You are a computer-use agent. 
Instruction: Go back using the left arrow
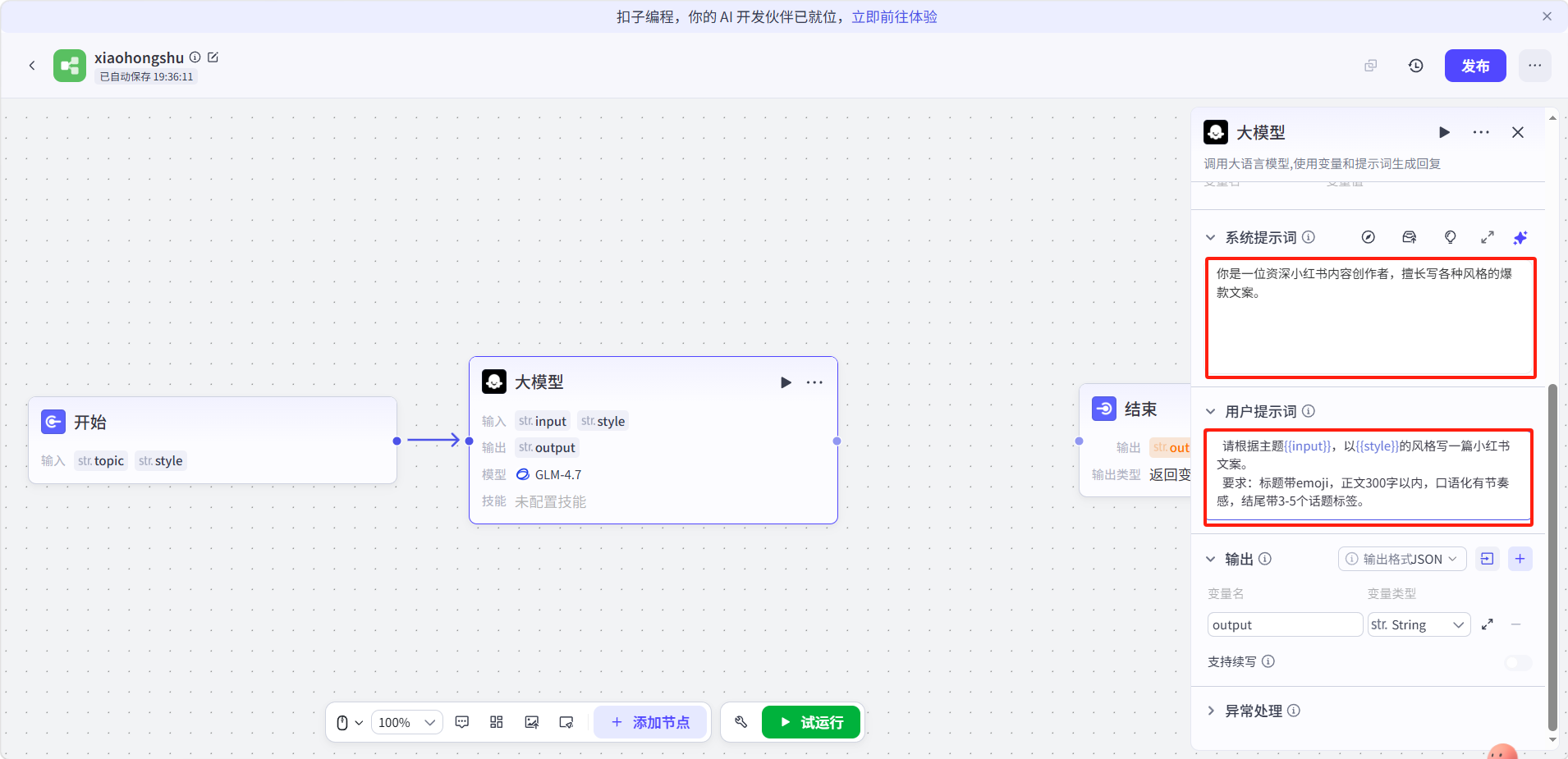(32, 66)
